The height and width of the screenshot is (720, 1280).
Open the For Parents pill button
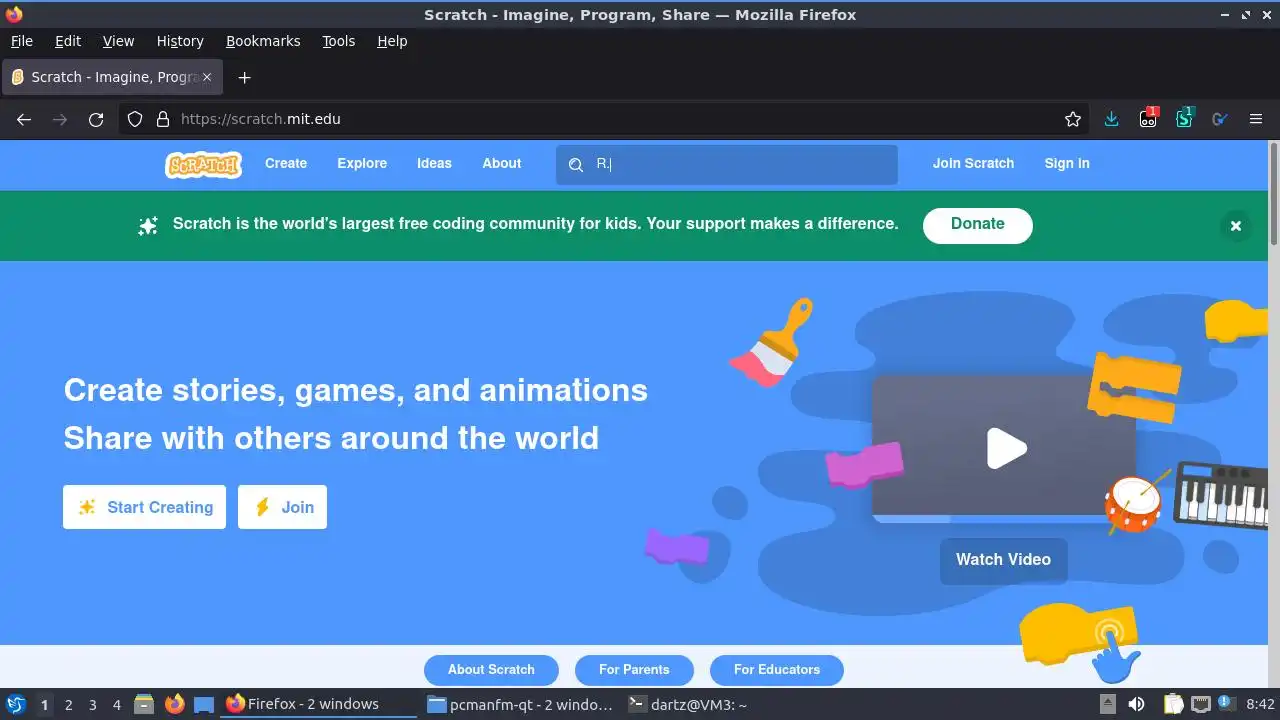[x=634, y=670]
